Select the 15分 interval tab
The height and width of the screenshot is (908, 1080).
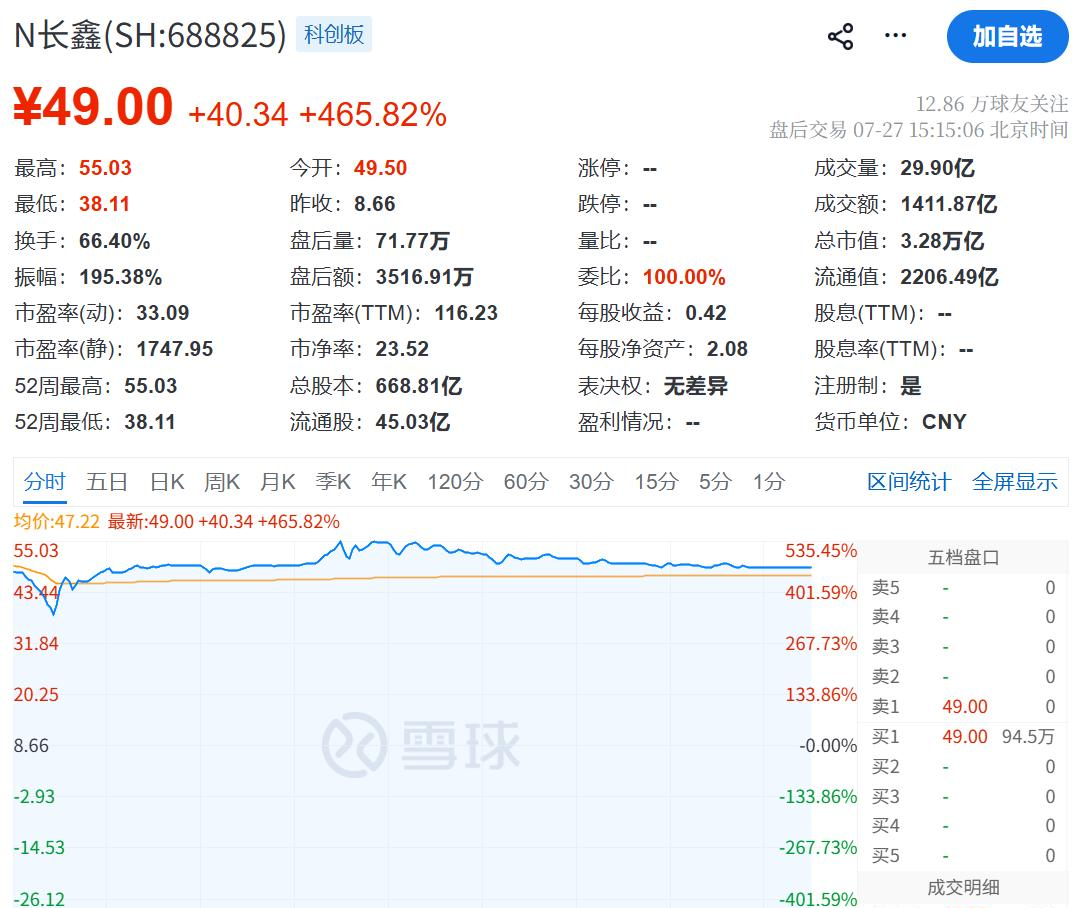pos(656,482)
